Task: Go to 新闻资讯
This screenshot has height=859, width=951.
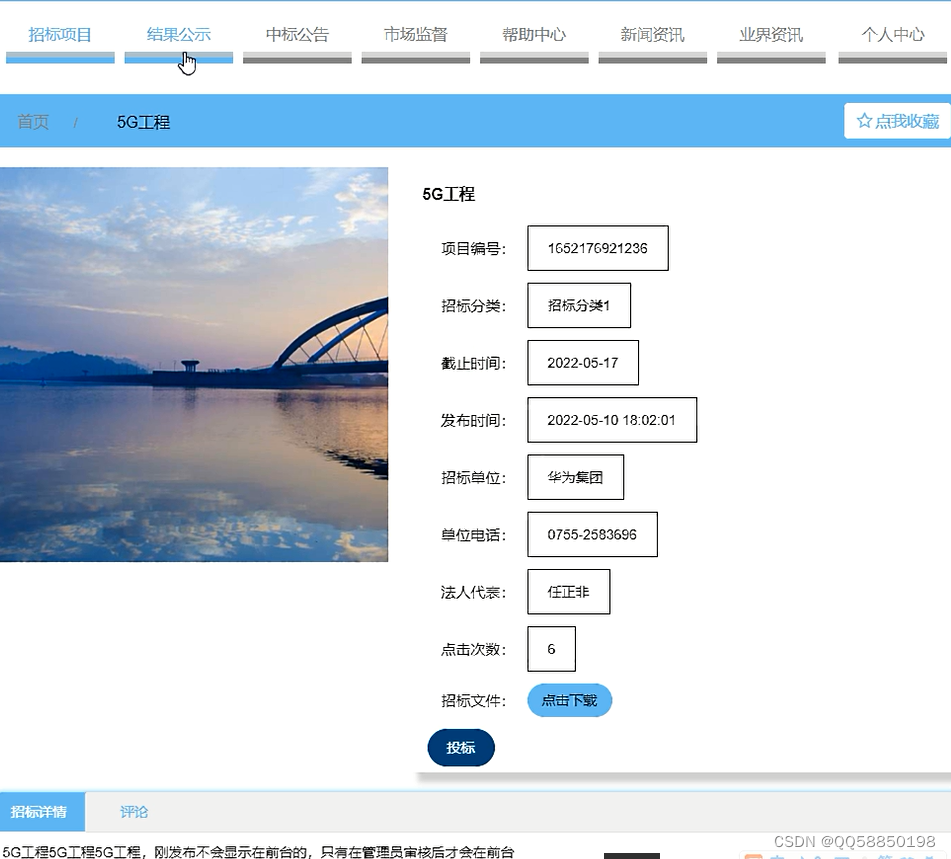Action: pyautogui.click(x=652, y=33)
